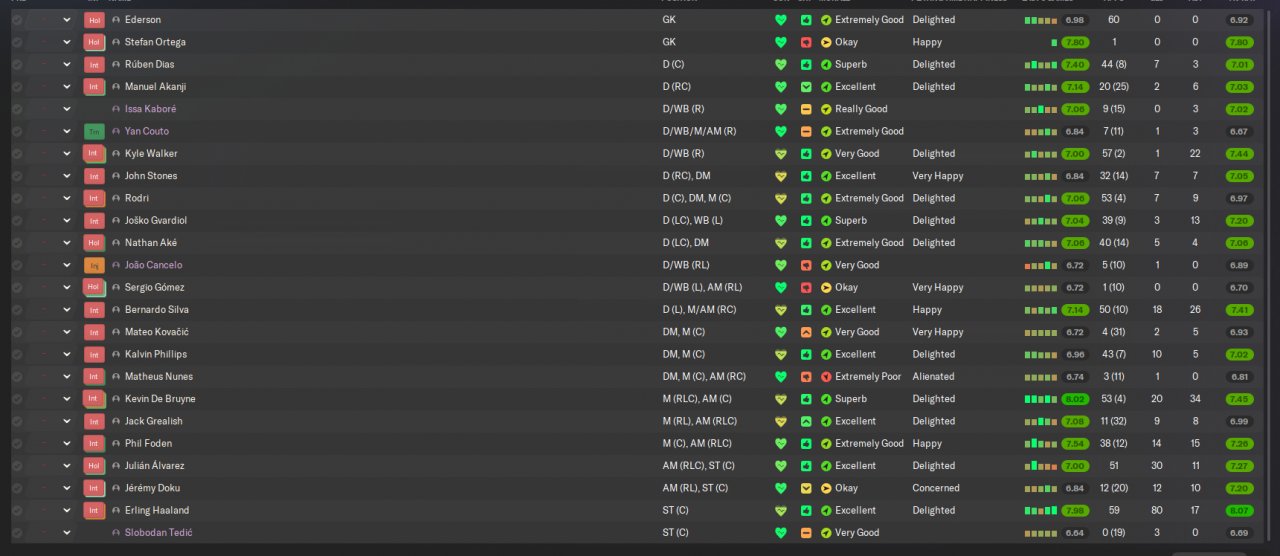Open the chevron dropdown for Mateo Kovačić

point(67,332)
